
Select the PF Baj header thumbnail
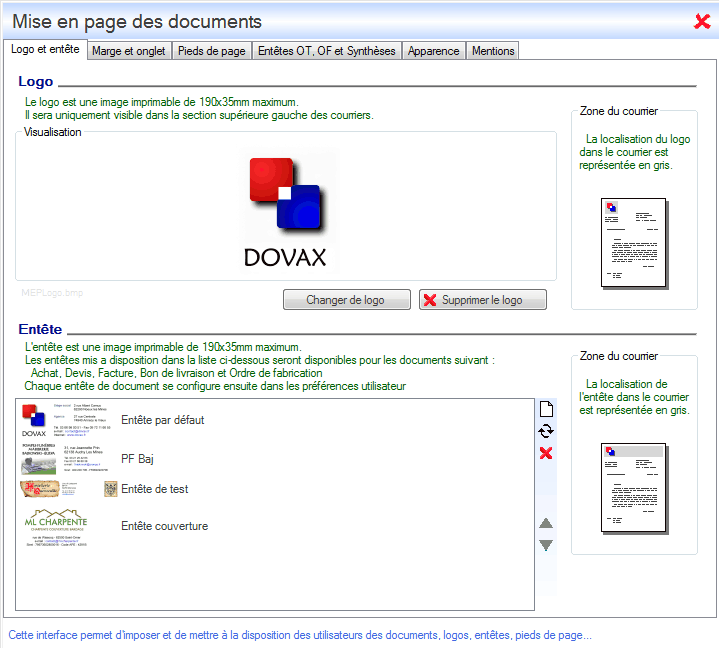(x=66, y=458)
